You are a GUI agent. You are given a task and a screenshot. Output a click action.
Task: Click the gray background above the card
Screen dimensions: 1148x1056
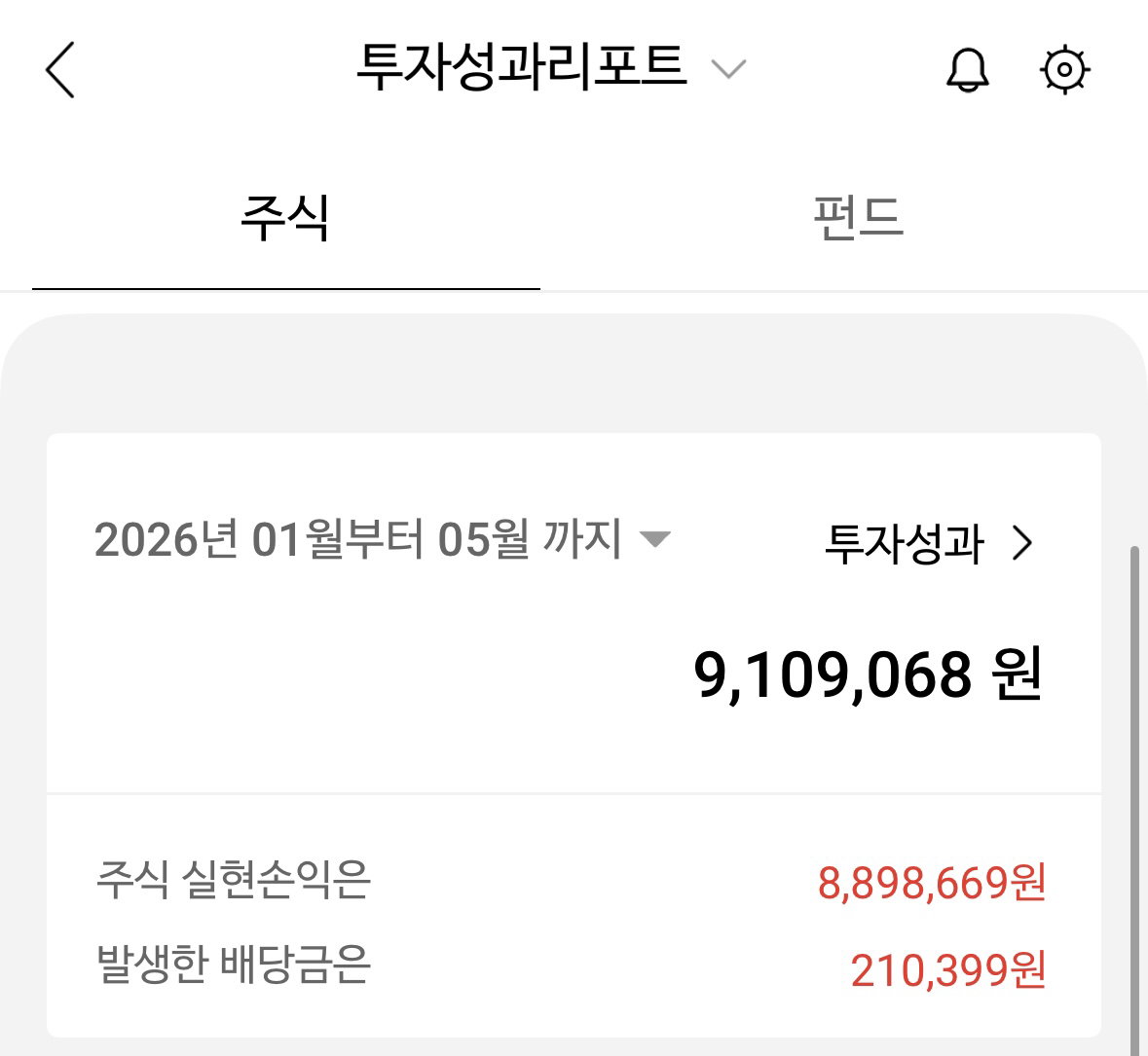coord(574,373)
